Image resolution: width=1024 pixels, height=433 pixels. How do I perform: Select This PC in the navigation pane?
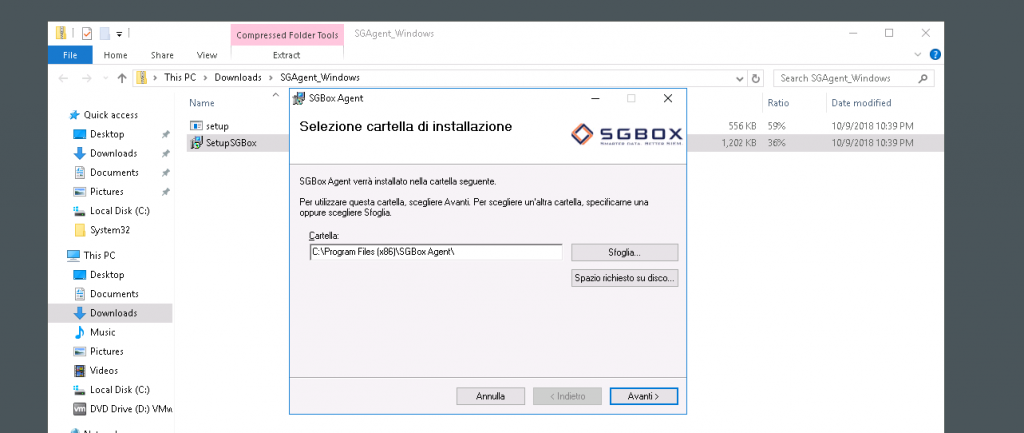click(99, 255)
